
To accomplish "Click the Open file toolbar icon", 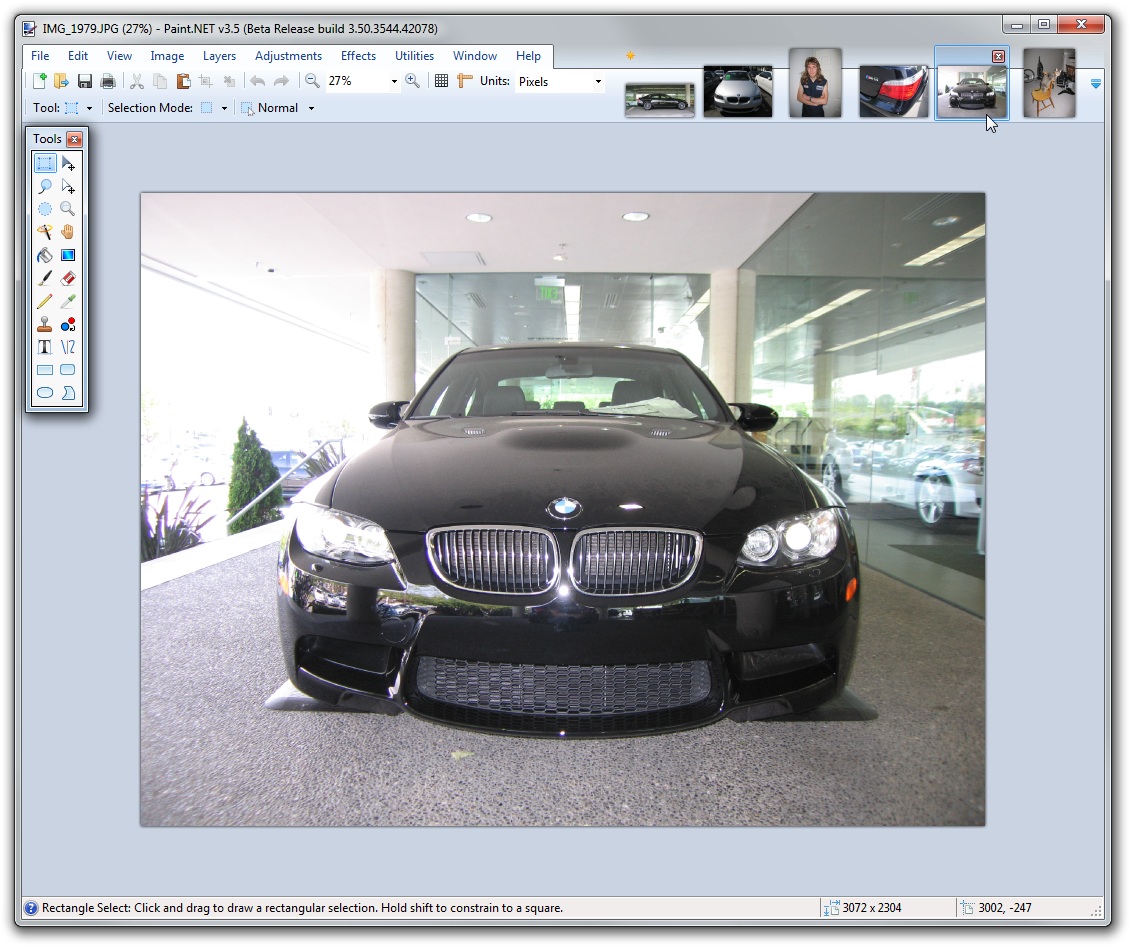I will click(61, 81).
